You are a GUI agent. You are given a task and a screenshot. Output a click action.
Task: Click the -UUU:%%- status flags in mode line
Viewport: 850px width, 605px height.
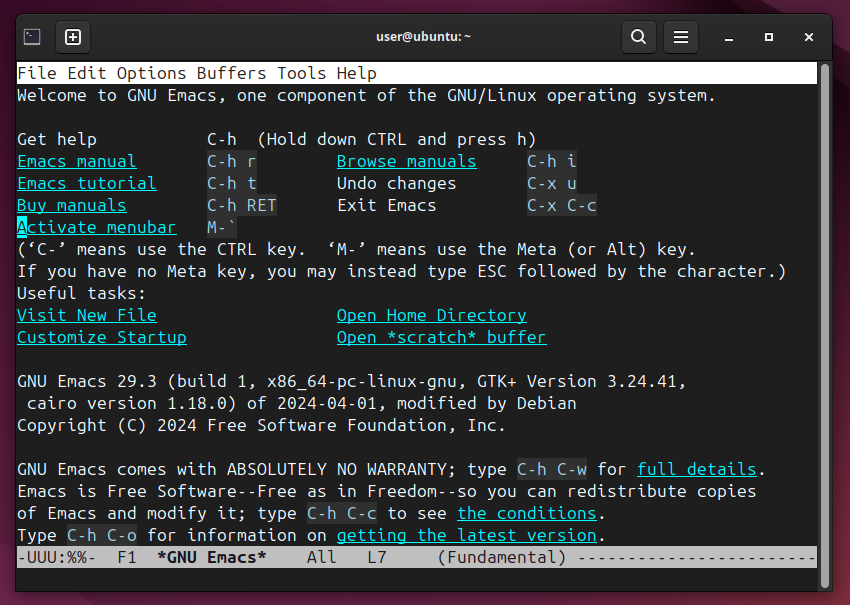(57, 557)
